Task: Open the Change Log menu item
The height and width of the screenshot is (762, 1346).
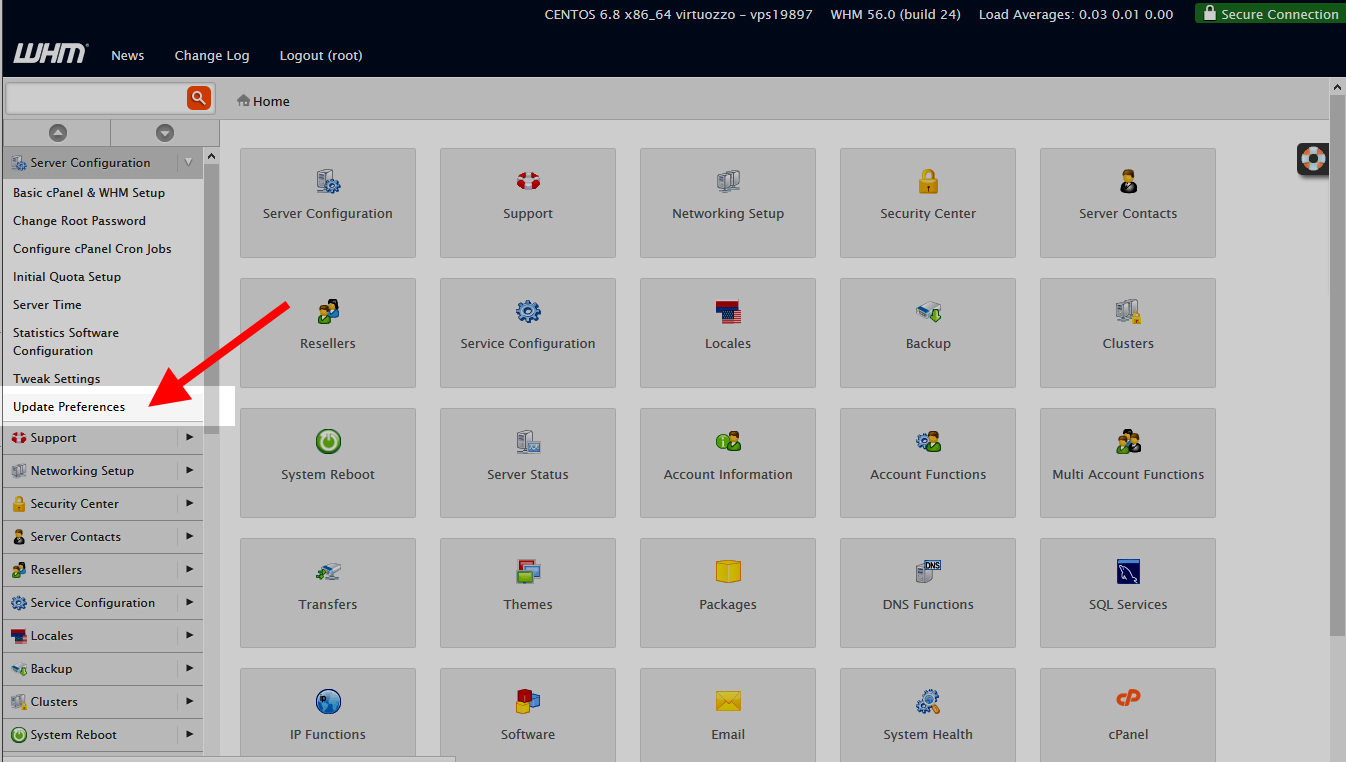Action: 212,56
